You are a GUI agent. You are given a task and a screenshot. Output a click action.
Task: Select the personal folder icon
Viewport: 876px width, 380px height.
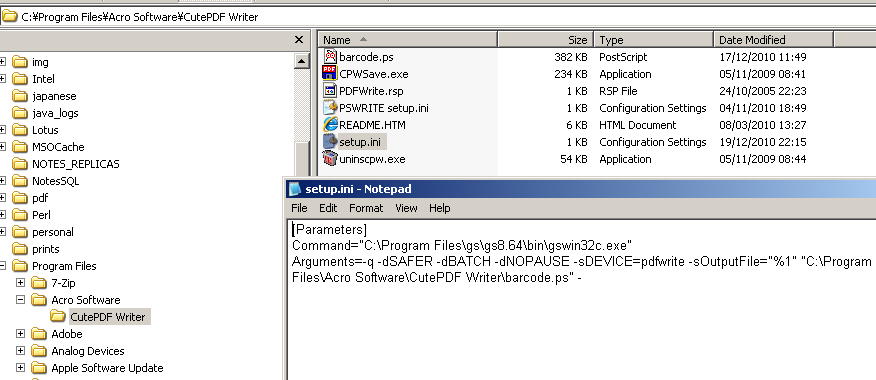(x=20, y=232)
